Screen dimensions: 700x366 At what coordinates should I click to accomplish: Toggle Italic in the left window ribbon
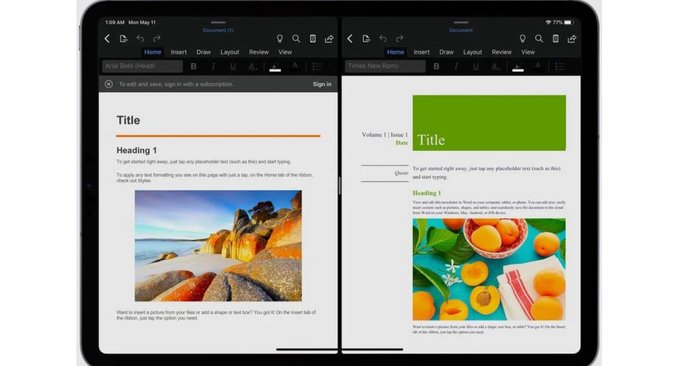pyautogui.click(x=213, y=67)
